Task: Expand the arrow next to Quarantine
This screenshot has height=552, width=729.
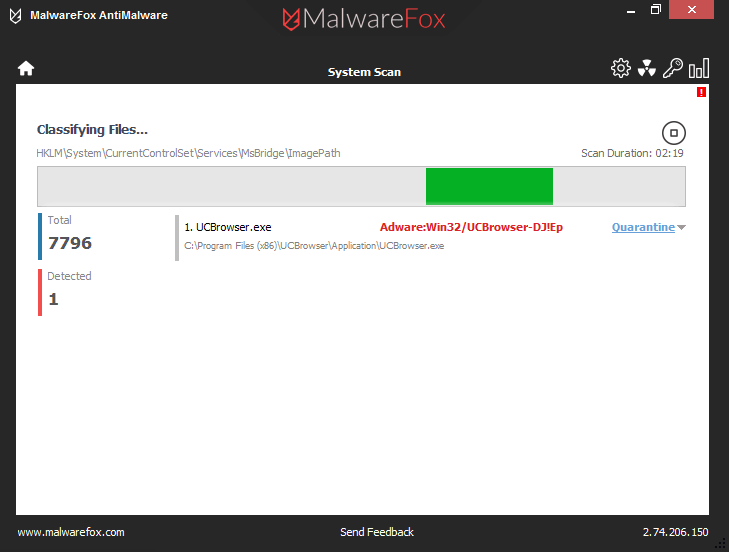Action: (681, 228)
